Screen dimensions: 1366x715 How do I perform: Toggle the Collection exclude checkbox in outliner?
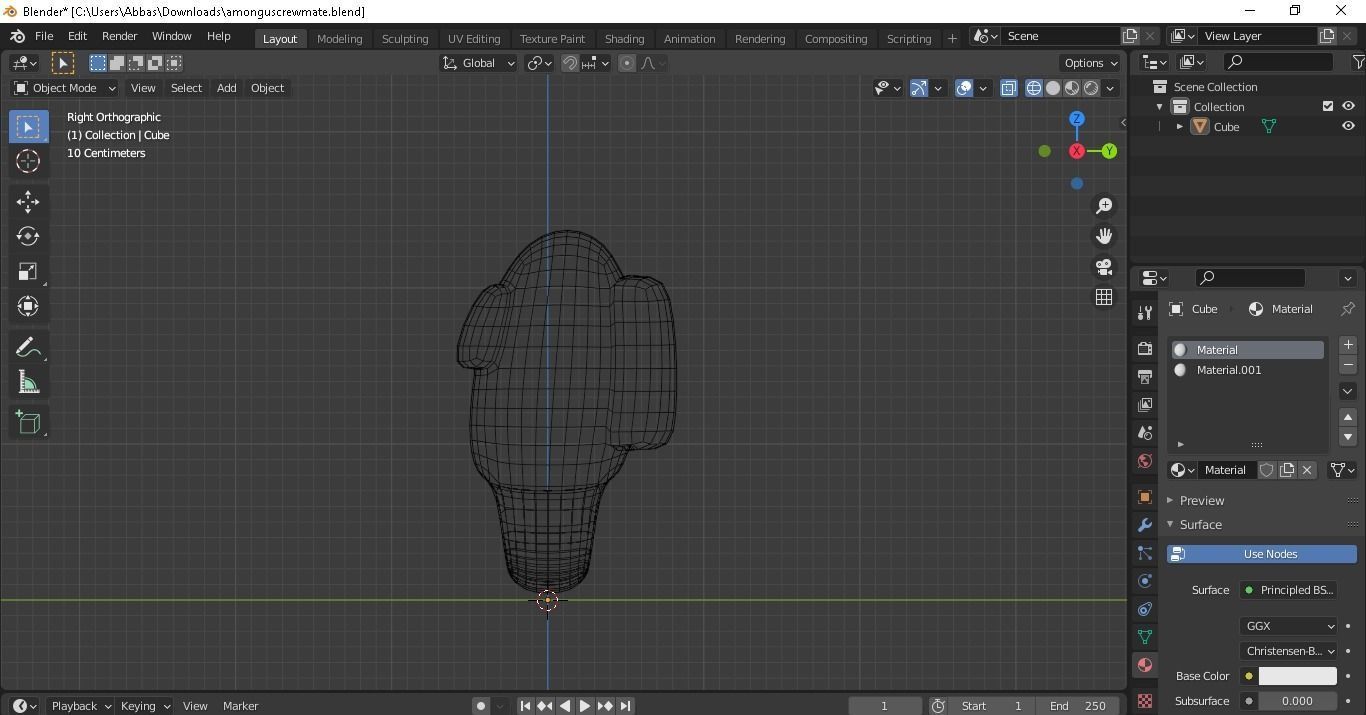[x=1328, y=106]
